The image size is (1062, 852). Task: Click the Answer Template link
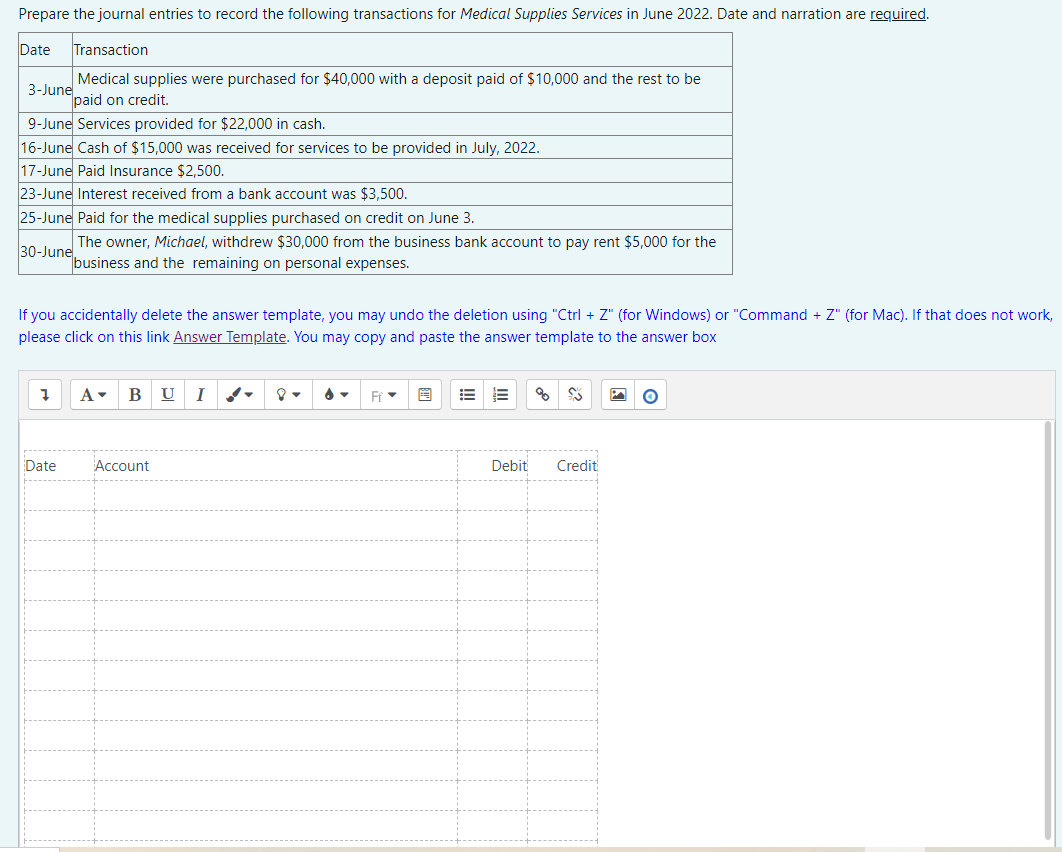[x=229, y=337]
